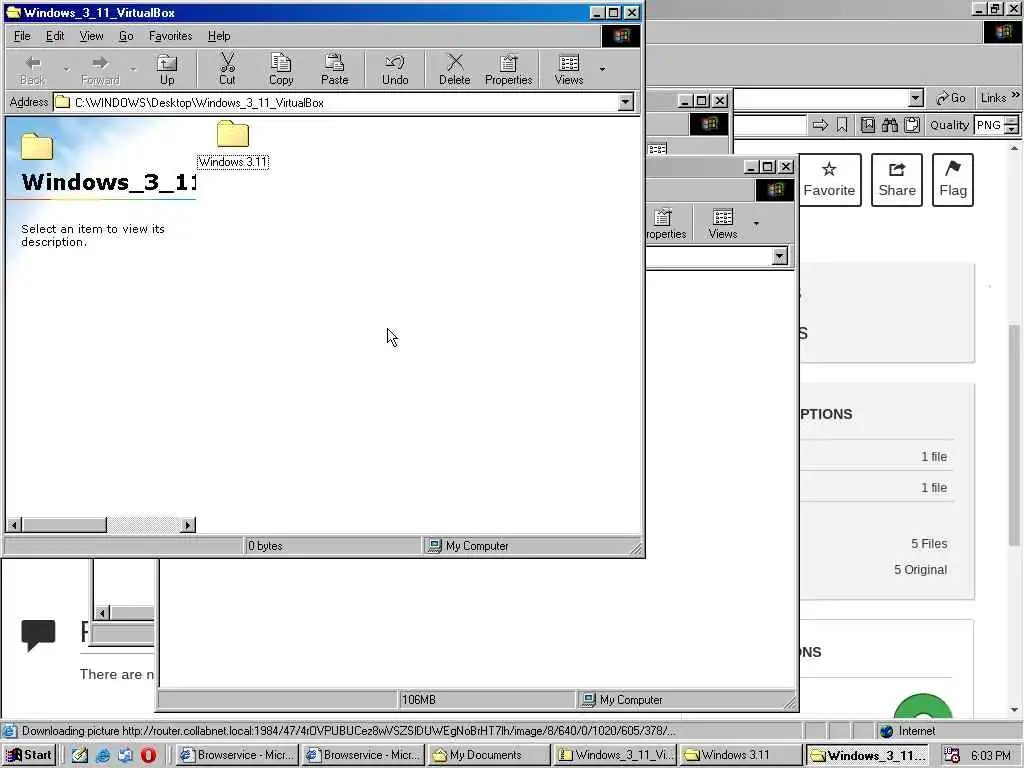
Task: Click Views button in the middle background window
Action: [723, 223]
